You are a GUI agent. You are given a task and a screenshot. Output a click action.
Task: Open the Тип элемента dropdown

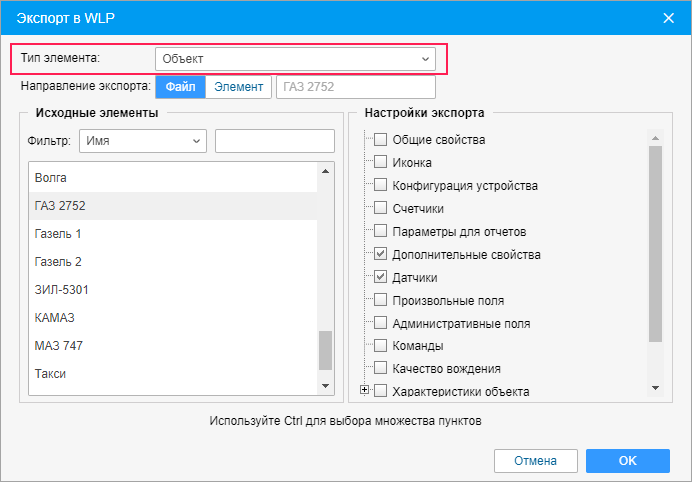tap(295, 59)
